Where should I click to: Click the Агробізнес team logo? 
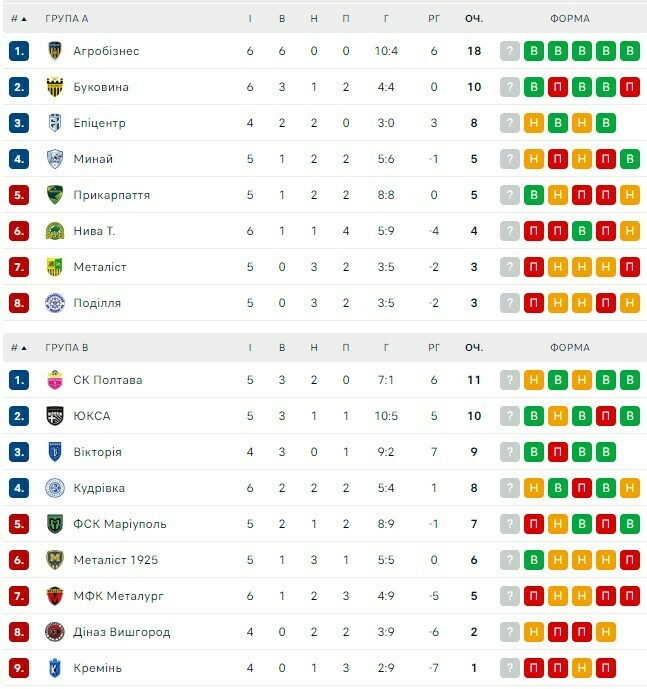(x=55, y=51)
